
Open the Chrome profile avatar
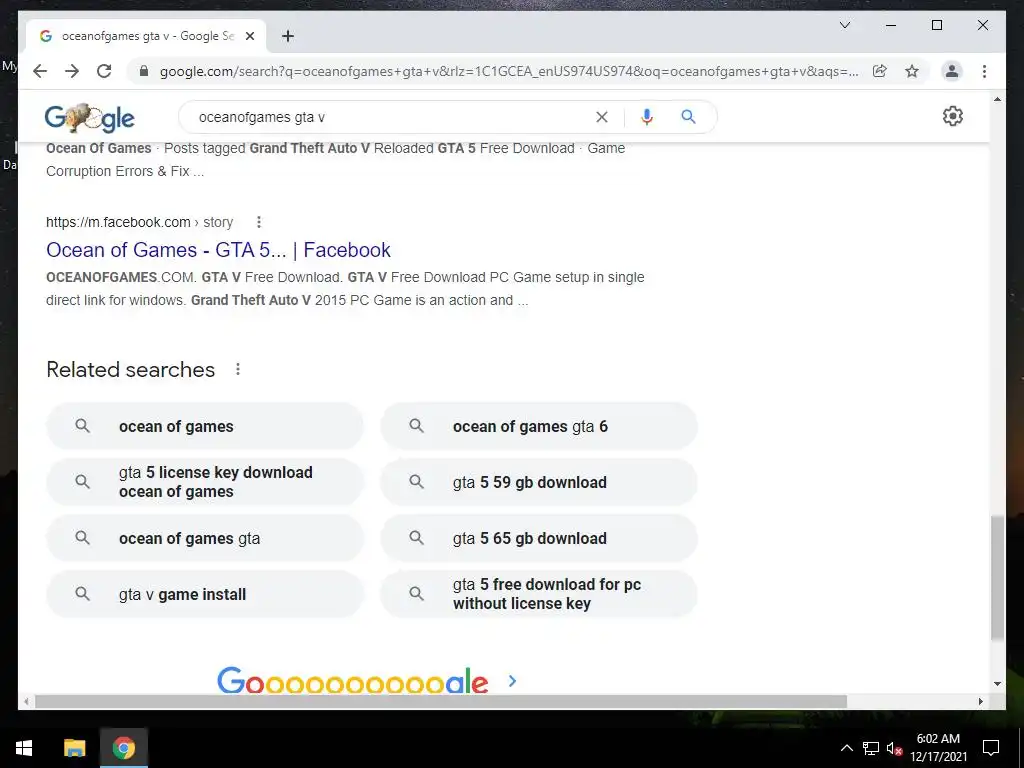tap(952, 71)
